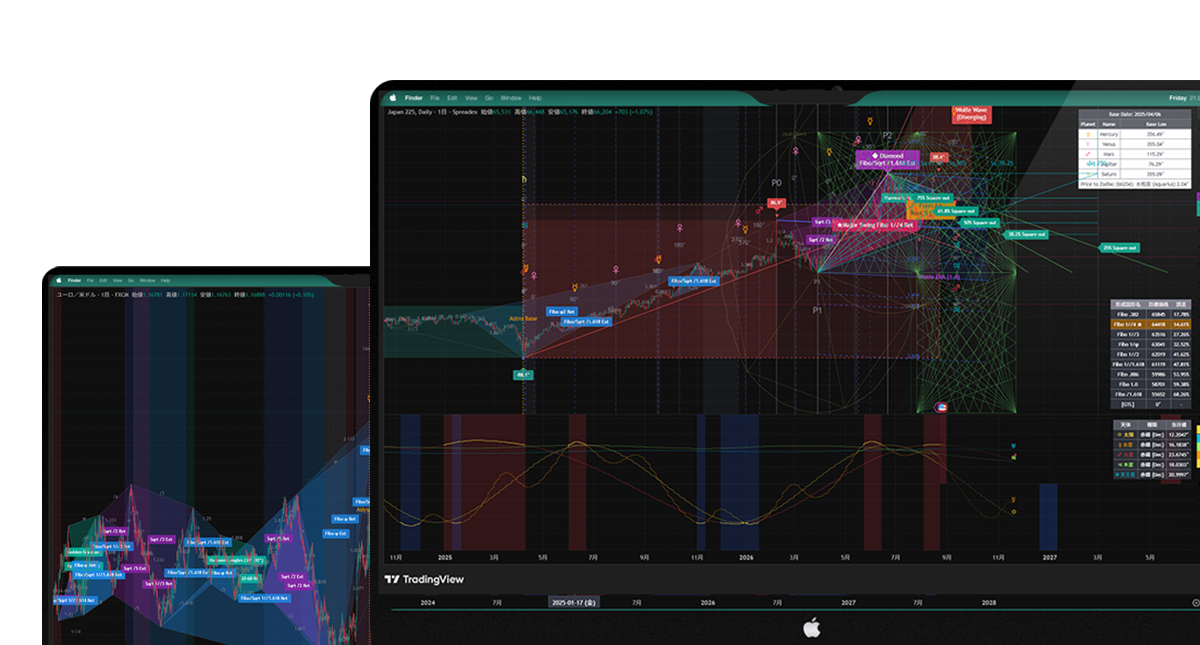Viewport: 1200px width, 645px height.
Task: Click the red 86.5° angle label
Action: (x=776, y=203)
